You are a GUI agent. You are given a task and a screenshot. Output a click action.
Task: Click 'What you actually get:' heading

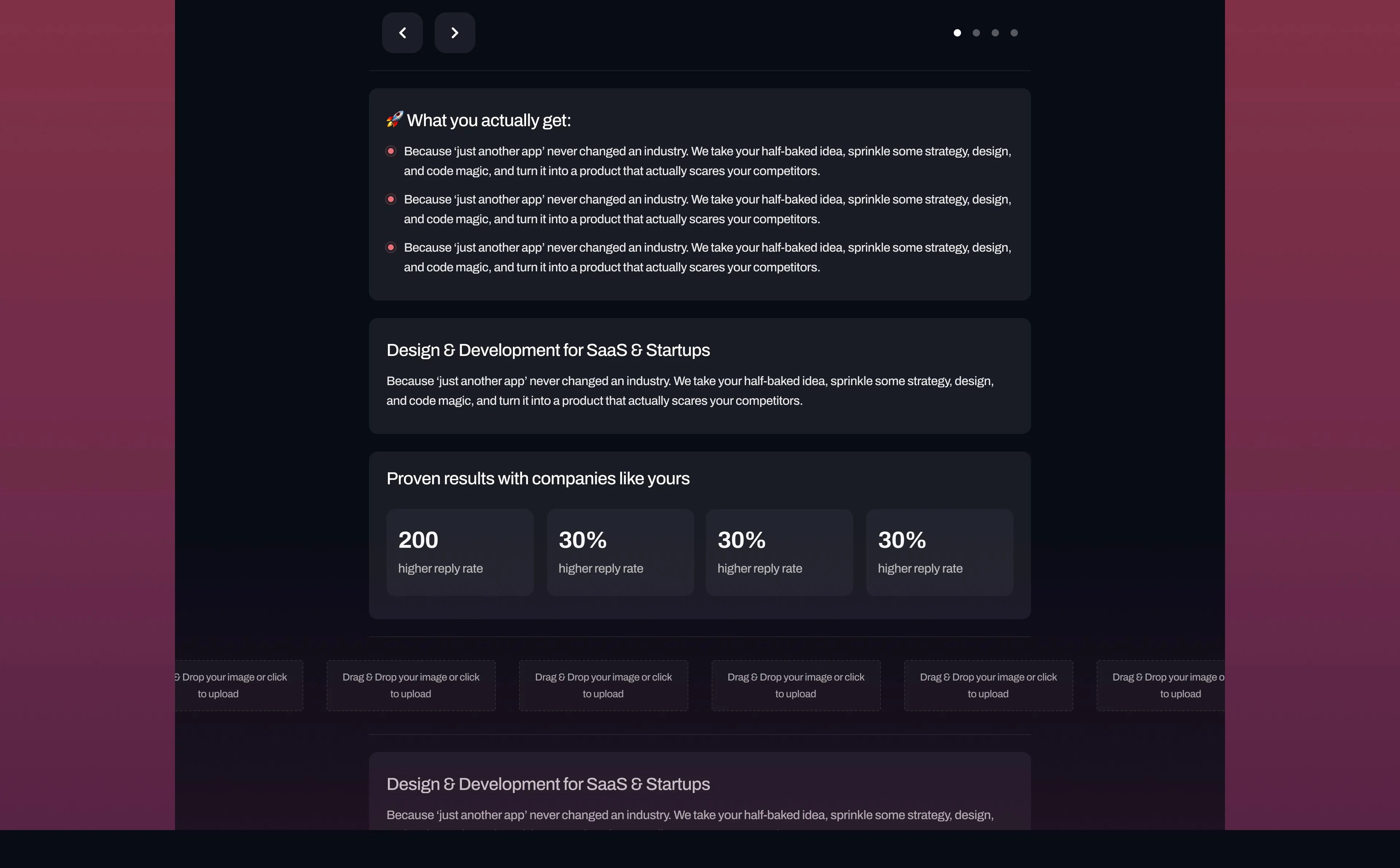click(x=489, y=120)
